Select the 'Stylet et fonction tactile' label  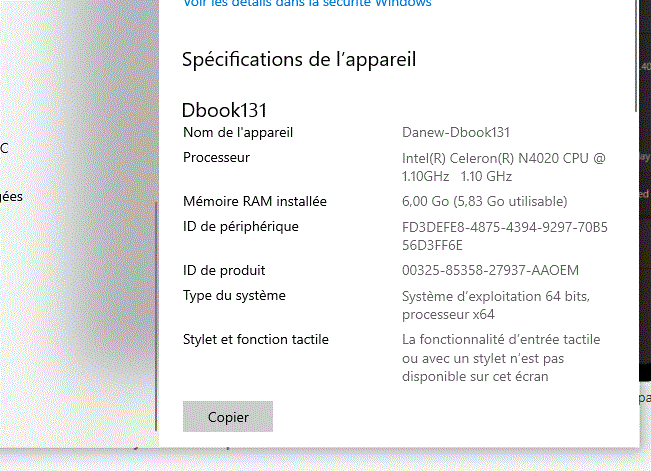pos(256,339)
